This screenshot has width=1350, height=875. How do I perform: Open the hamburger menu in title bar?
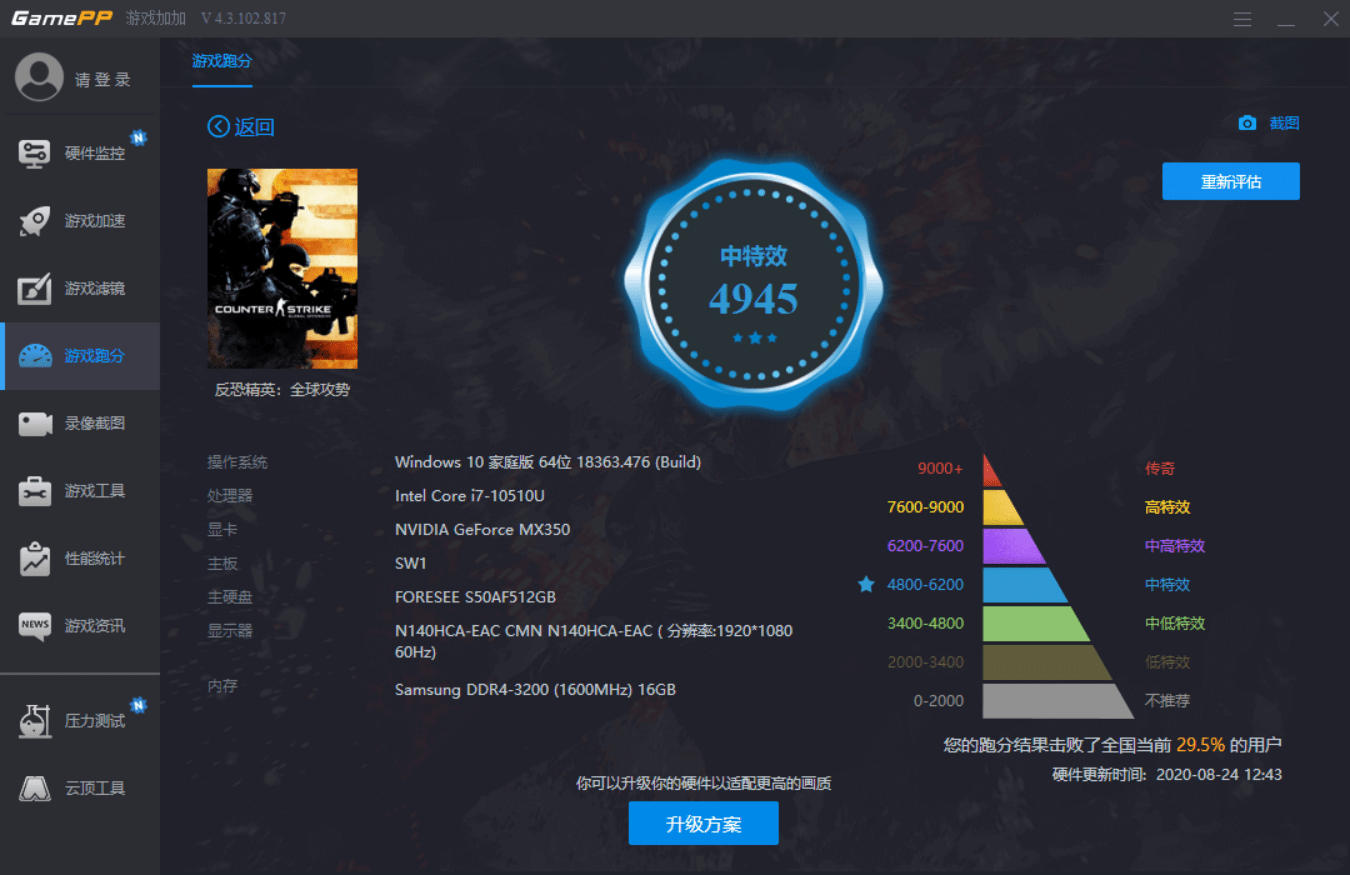point(1242,19)
